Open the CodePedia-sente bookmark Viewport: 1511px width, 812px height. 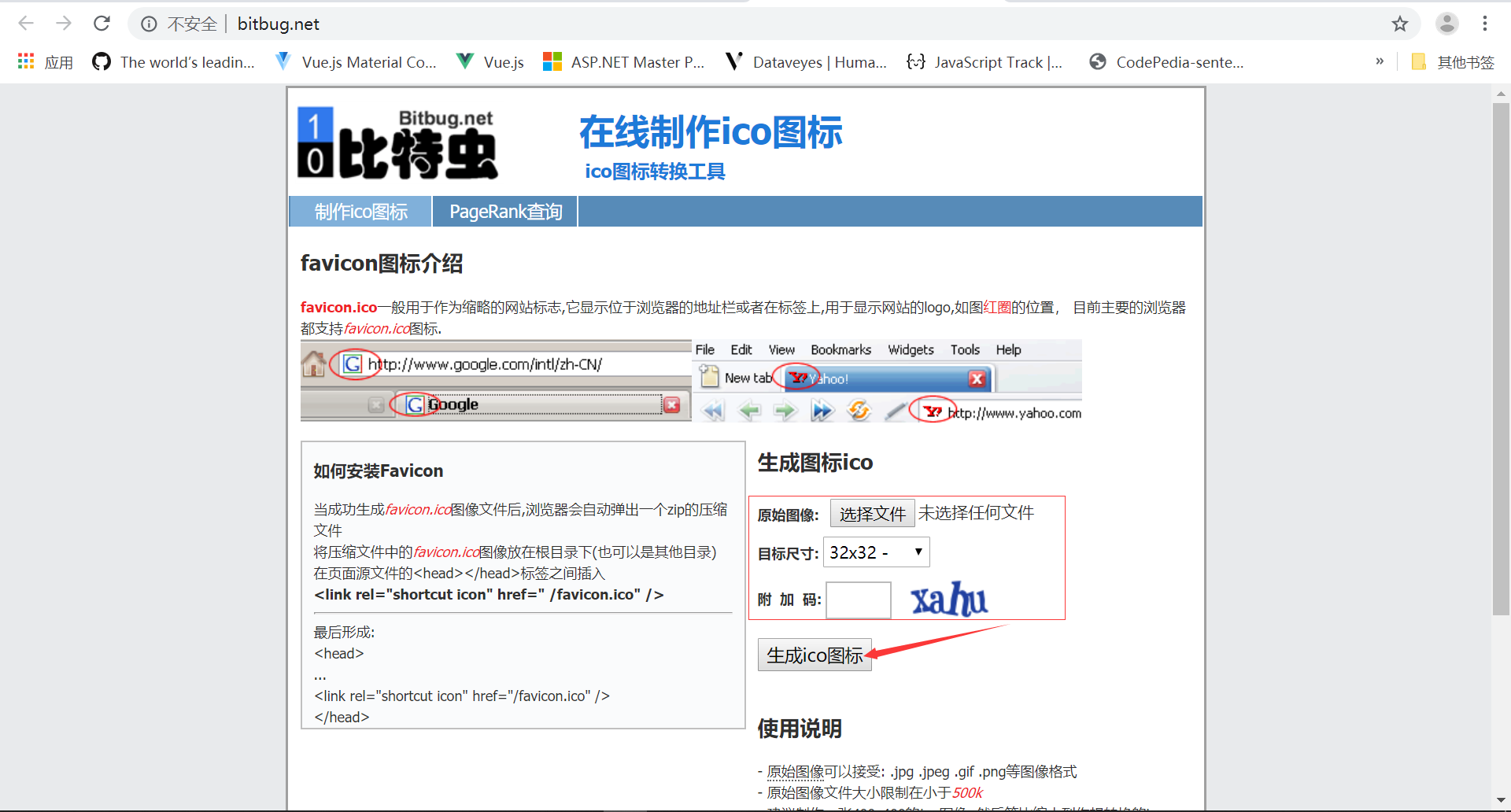1166,61
